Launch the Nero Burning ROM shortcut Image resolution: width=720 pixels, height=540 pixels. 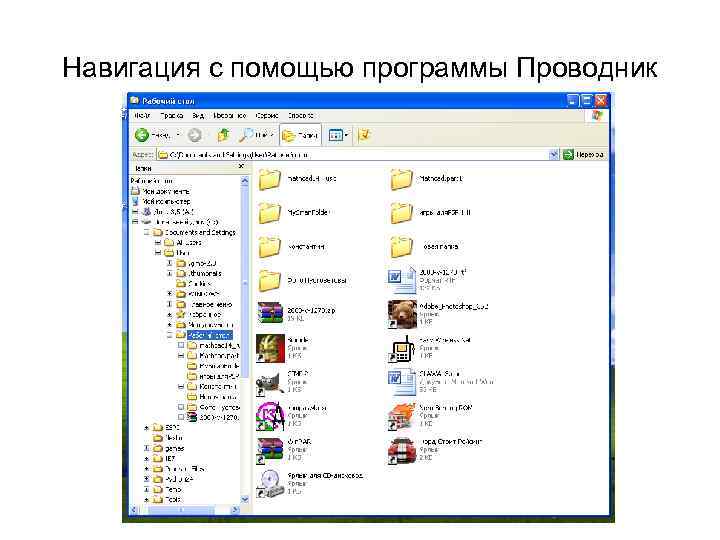[401, 416]
